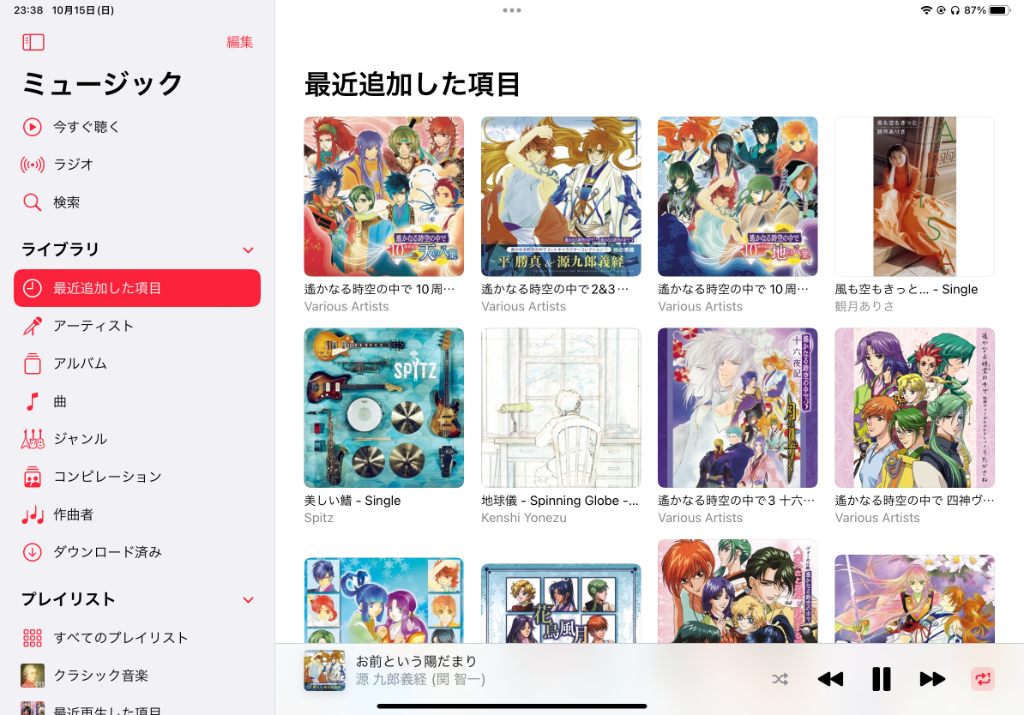Hide the sidebar using the sidebar icon
Screen dimensions: 1024x715
[33, 42]
